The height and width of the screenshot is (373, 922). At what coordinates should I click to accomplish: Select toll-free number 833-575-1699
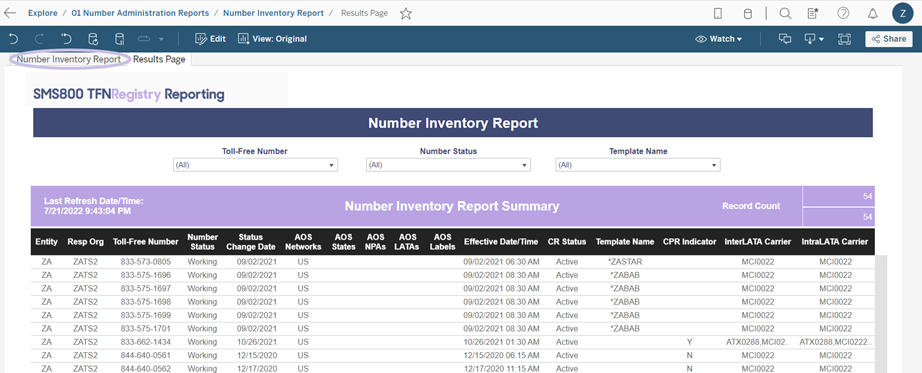(145, 315)
